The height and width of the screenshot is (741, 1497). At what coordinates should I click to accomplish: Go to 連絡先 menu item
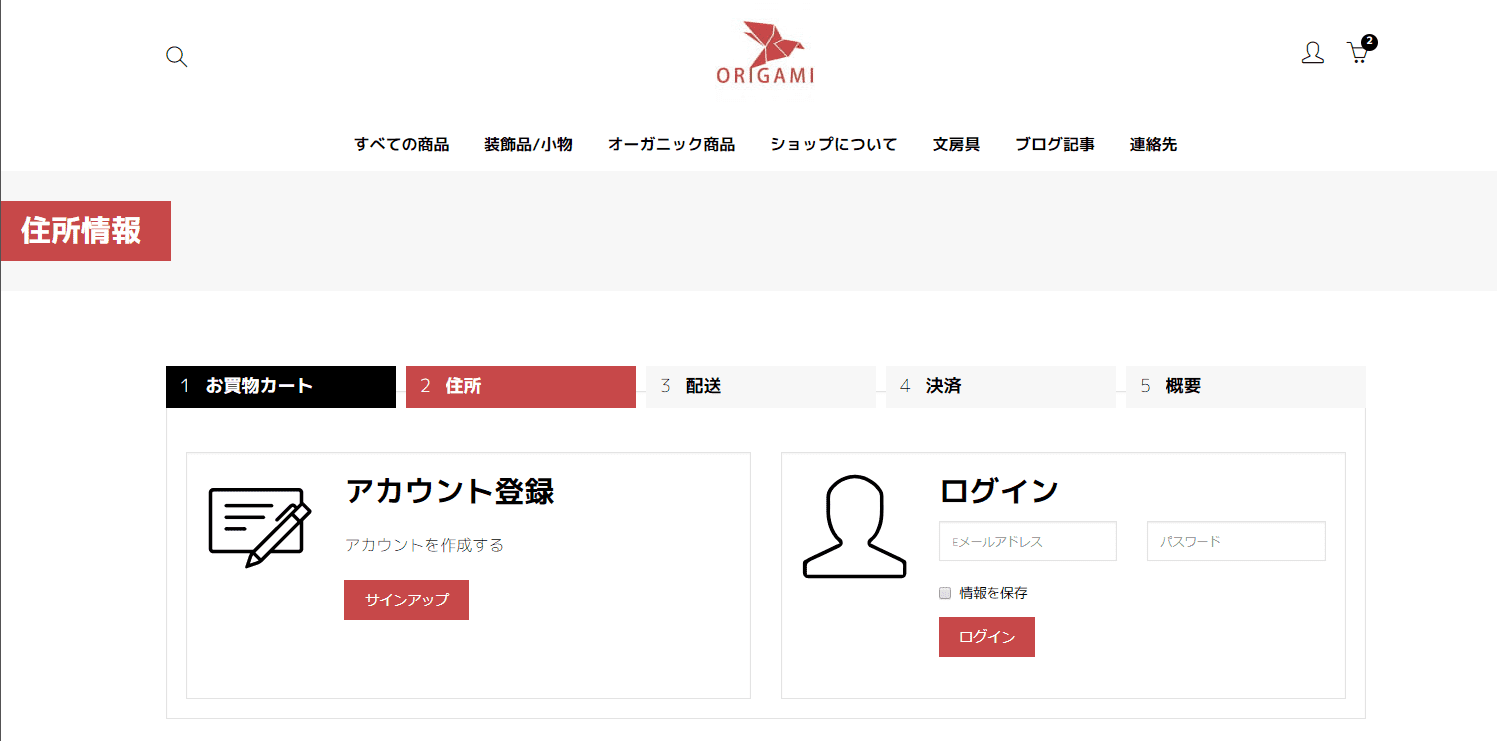(x=1153, y=144)
